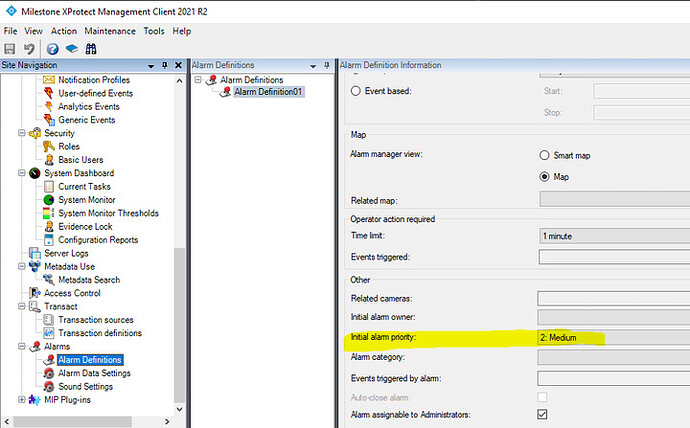Screen dimensions: 690x428
Task: Open the Tools menu
Action: pyautogui.click(x=154, y=31)
